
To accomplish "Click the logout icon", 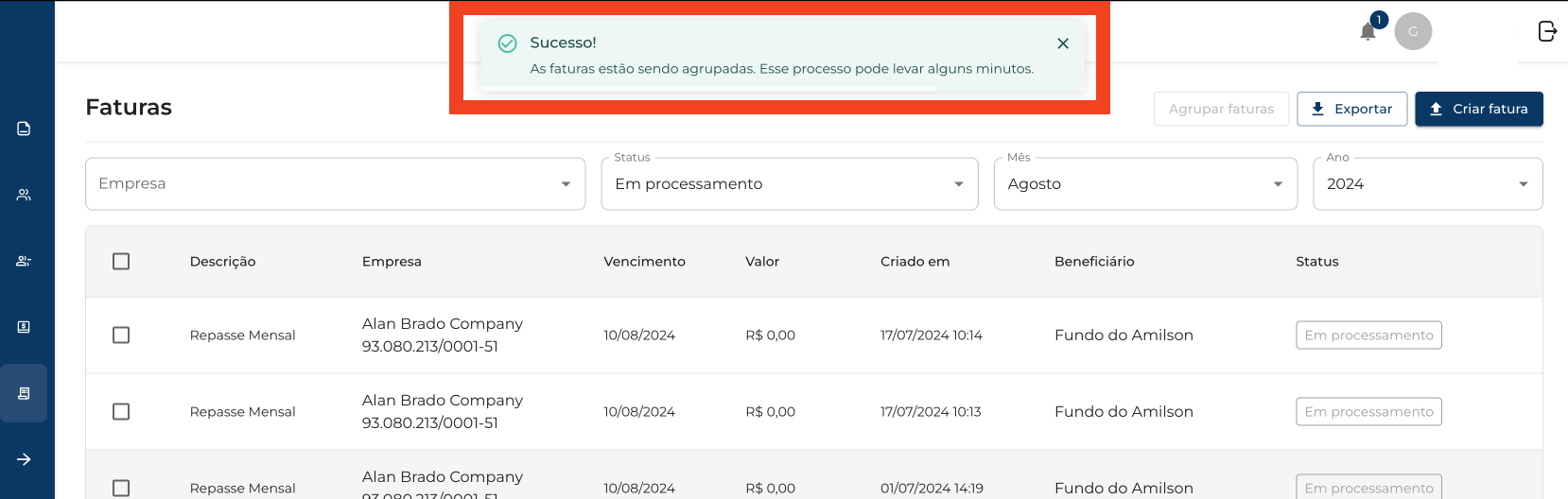I will pyautogui.click(x=1547, y=31).
